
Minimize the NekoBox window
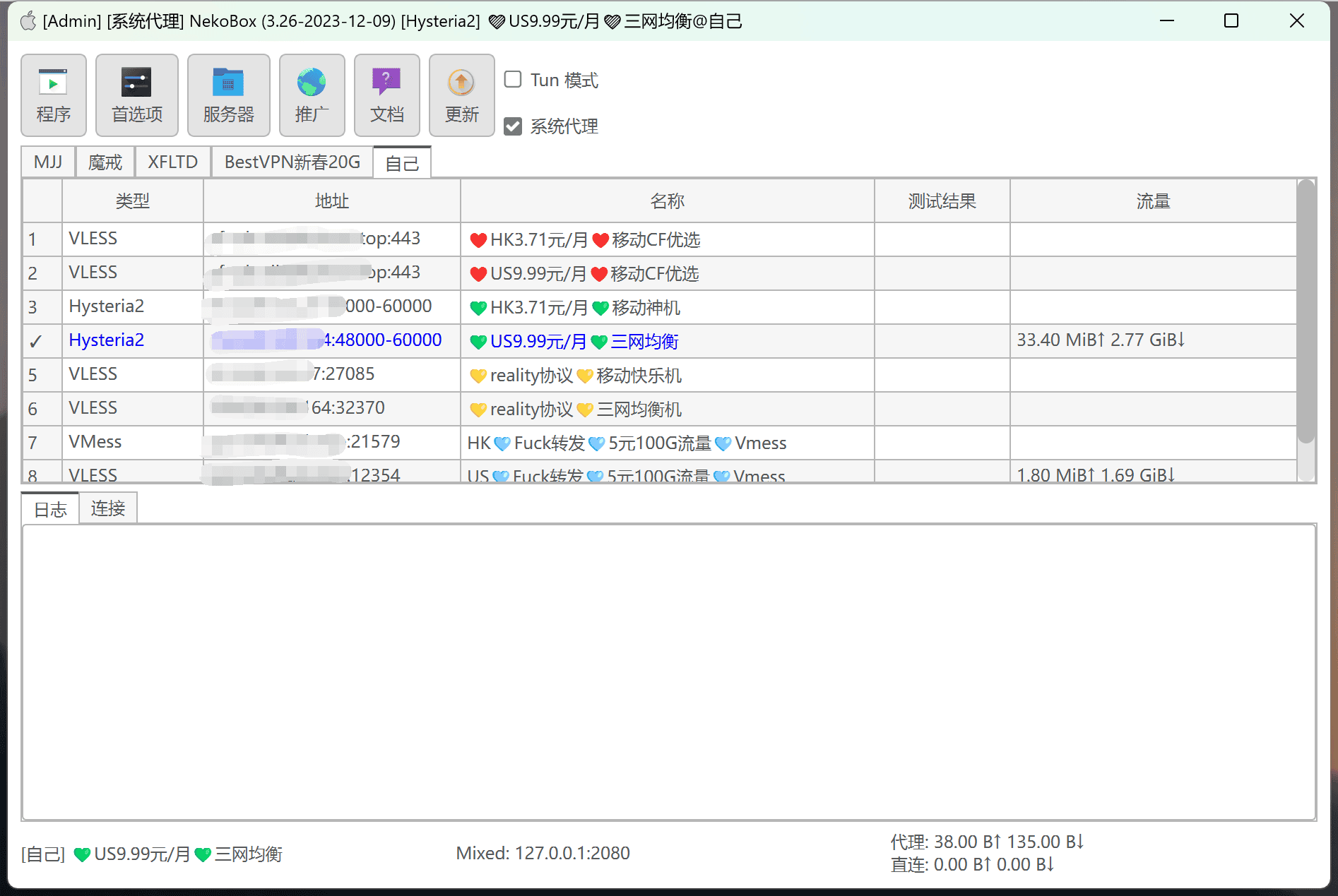1167,21
